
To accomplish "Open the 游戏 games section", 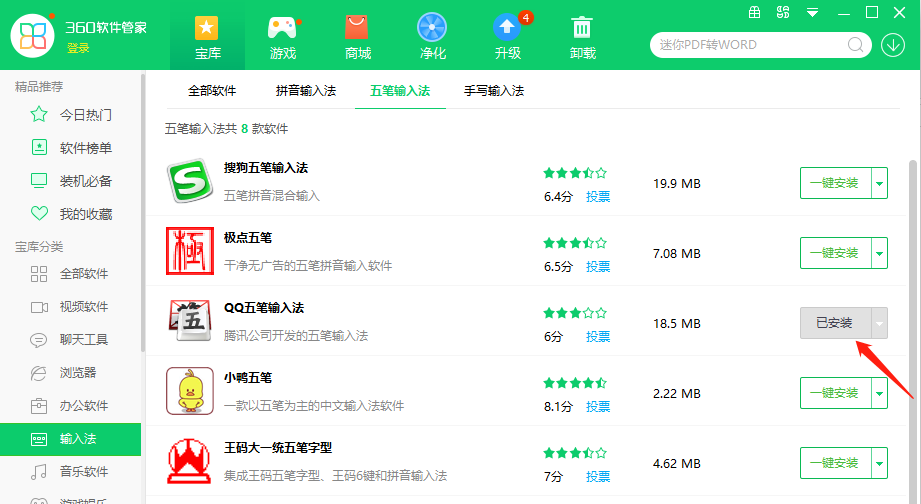I will [283, 38].
